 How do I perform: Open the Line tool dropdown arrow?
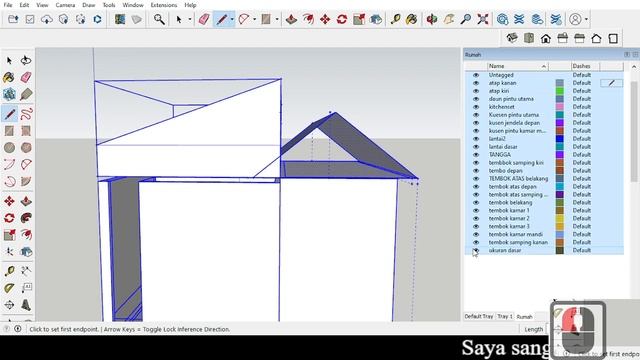[x=232, y=19]
